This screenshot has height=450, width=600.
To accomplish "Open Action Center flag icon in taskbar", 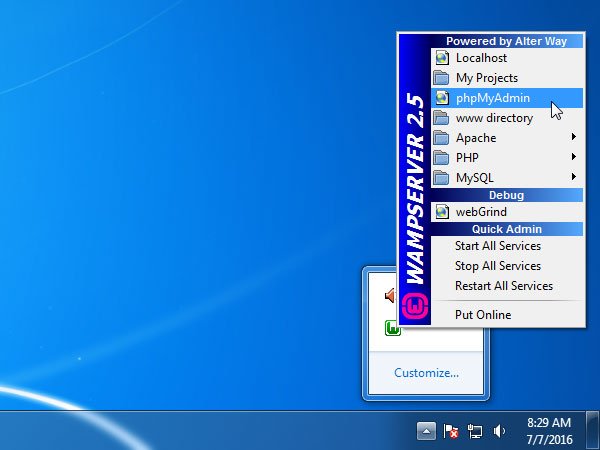I will (x=451, y=431).
